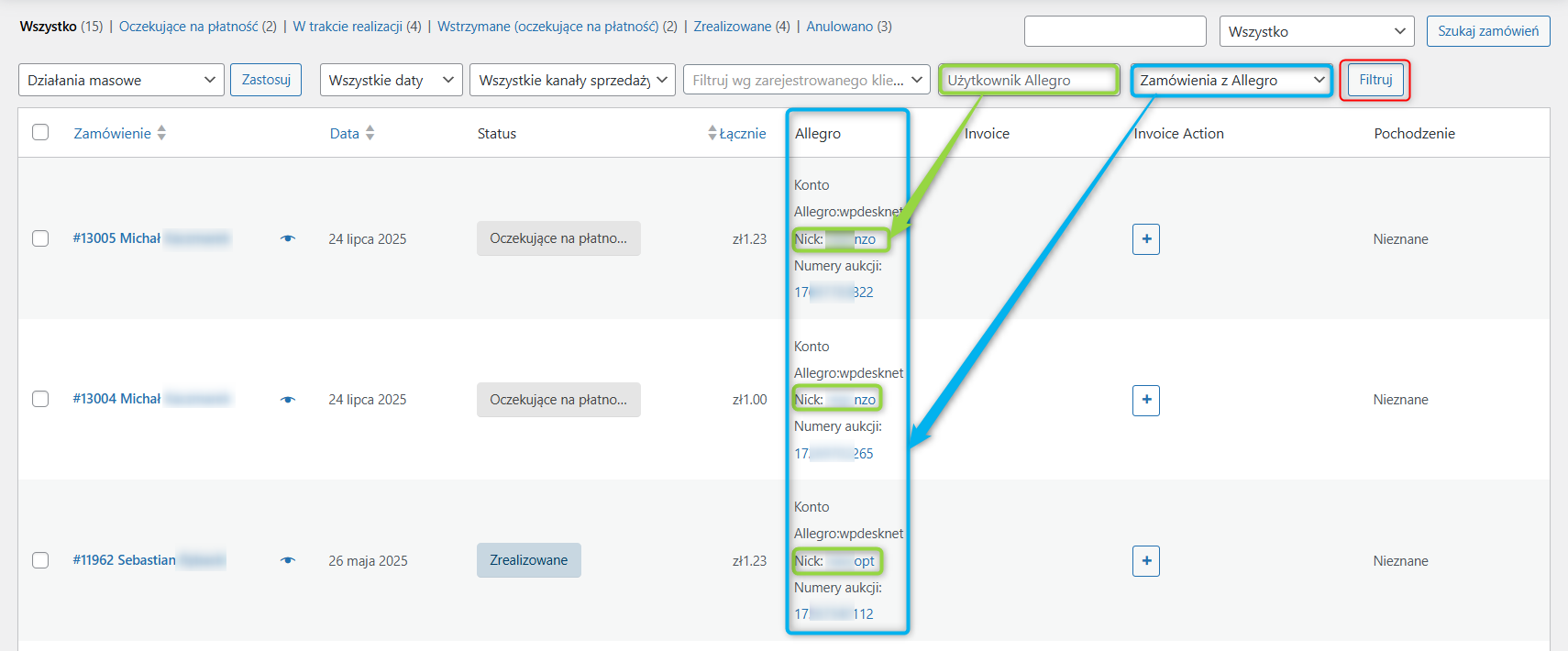Click the Użytkownik Allegro input field

(x=1028, y=80)
